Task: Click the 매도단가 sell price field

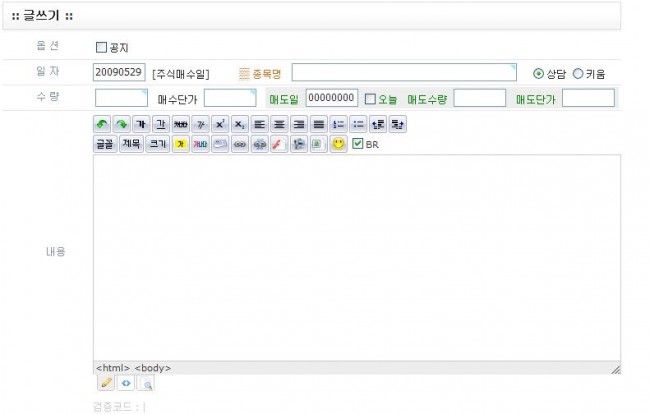Action: click(588, 98)
